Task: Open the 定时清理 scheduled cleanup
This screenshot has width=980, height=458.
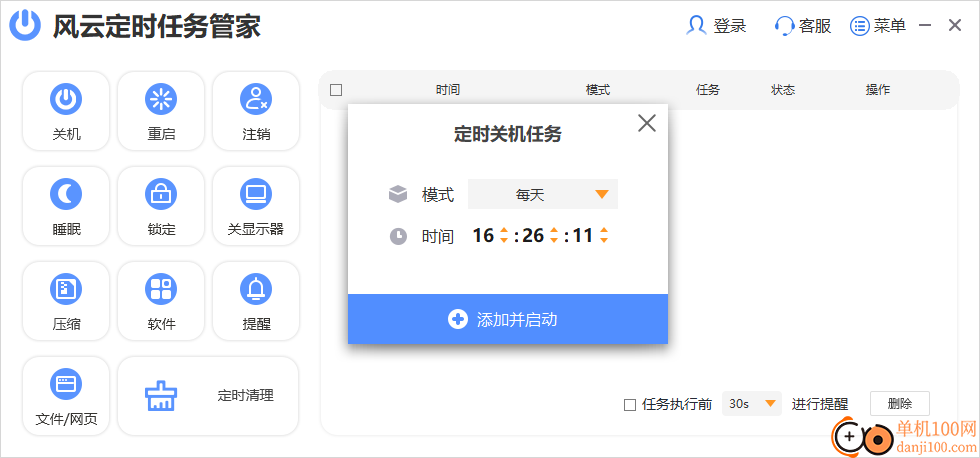Action: point(208,396)
